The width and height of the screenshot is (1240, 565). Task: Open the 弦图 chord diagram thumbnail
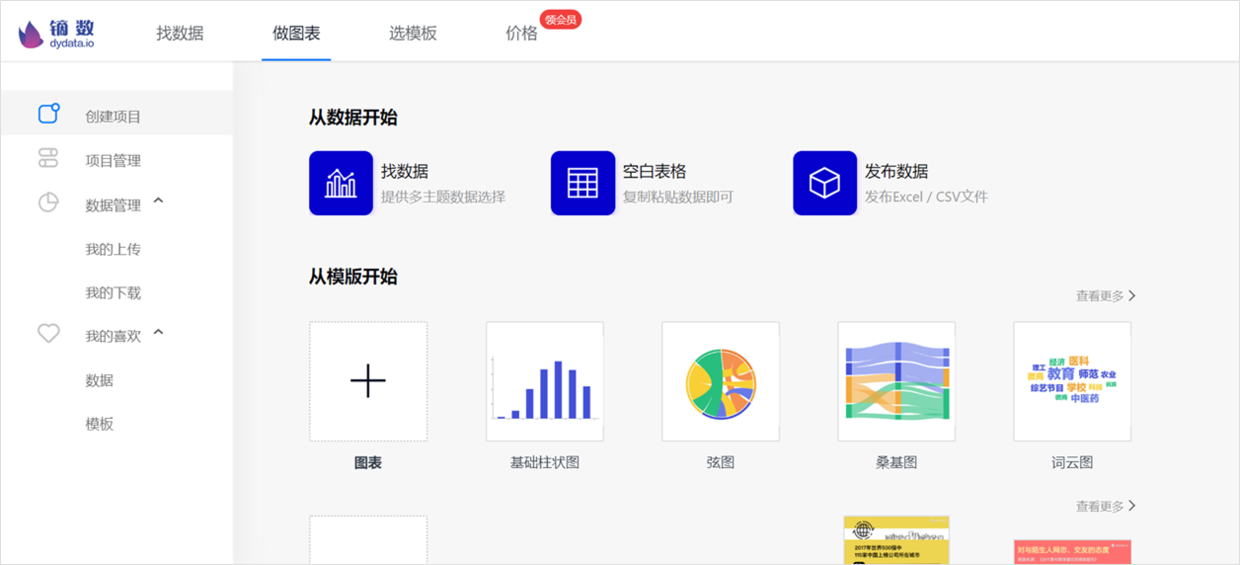pyautogui.click(x=721, y=381)
